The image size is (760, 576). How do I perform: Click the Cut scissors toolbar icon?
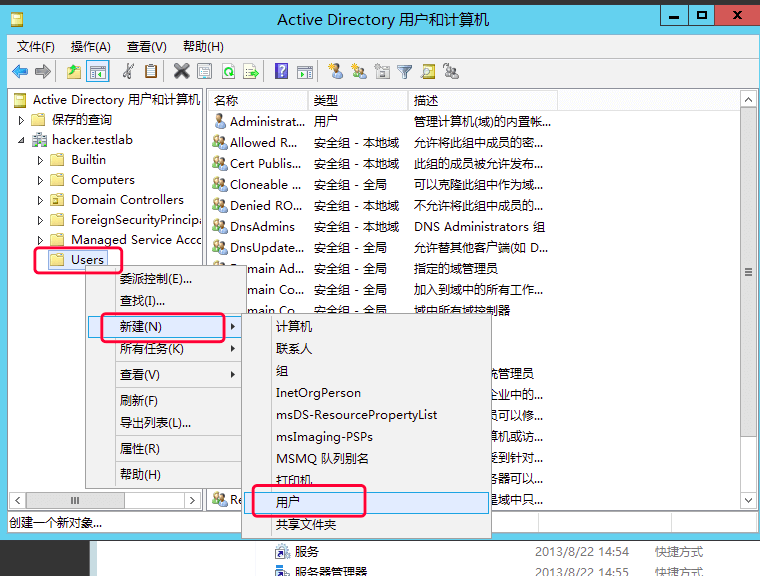point(128,72)
